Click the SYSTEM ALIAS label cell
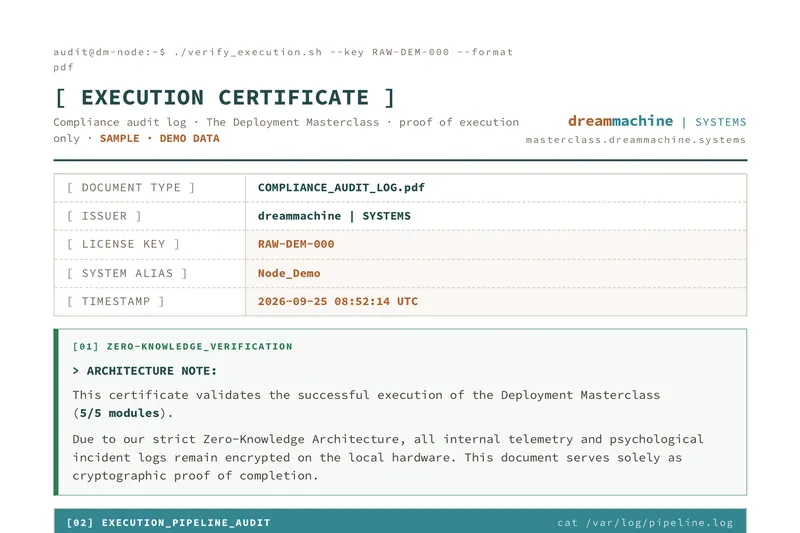This screenshot has height=533, width=800. pos(149,273)
